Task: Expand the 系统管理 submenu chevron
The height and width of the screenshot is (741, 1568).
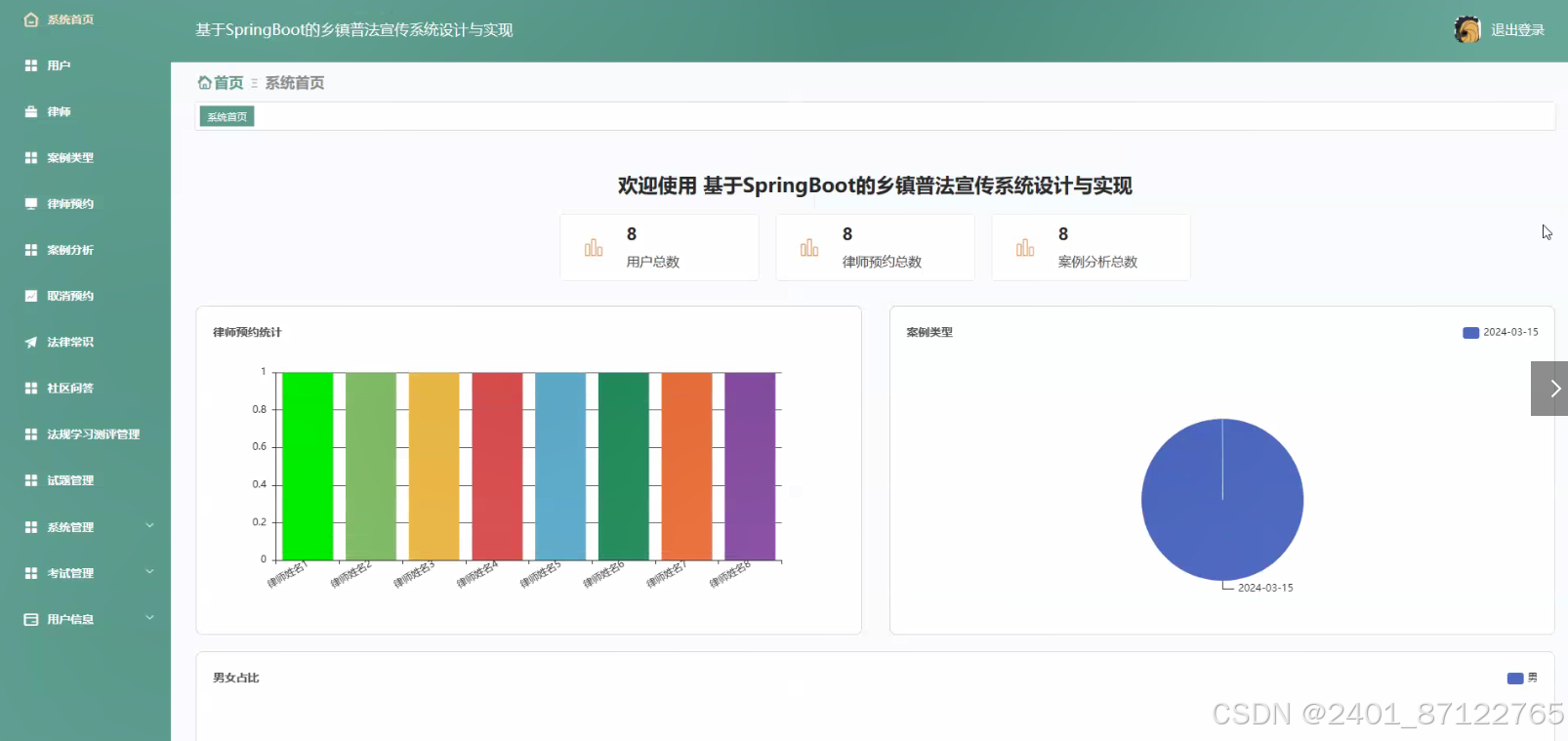Action: pos(149,526)
